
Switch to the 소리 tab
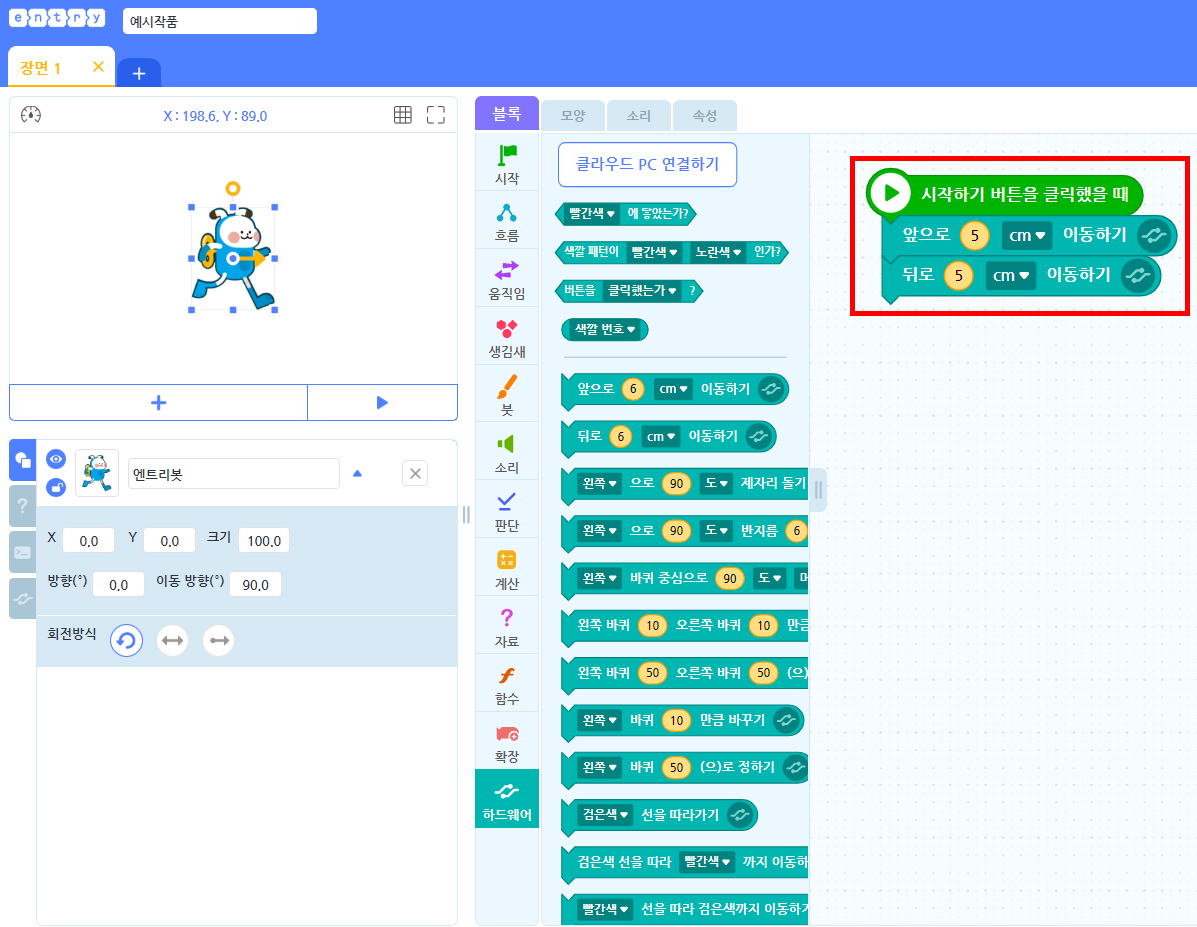click(639, 115)
